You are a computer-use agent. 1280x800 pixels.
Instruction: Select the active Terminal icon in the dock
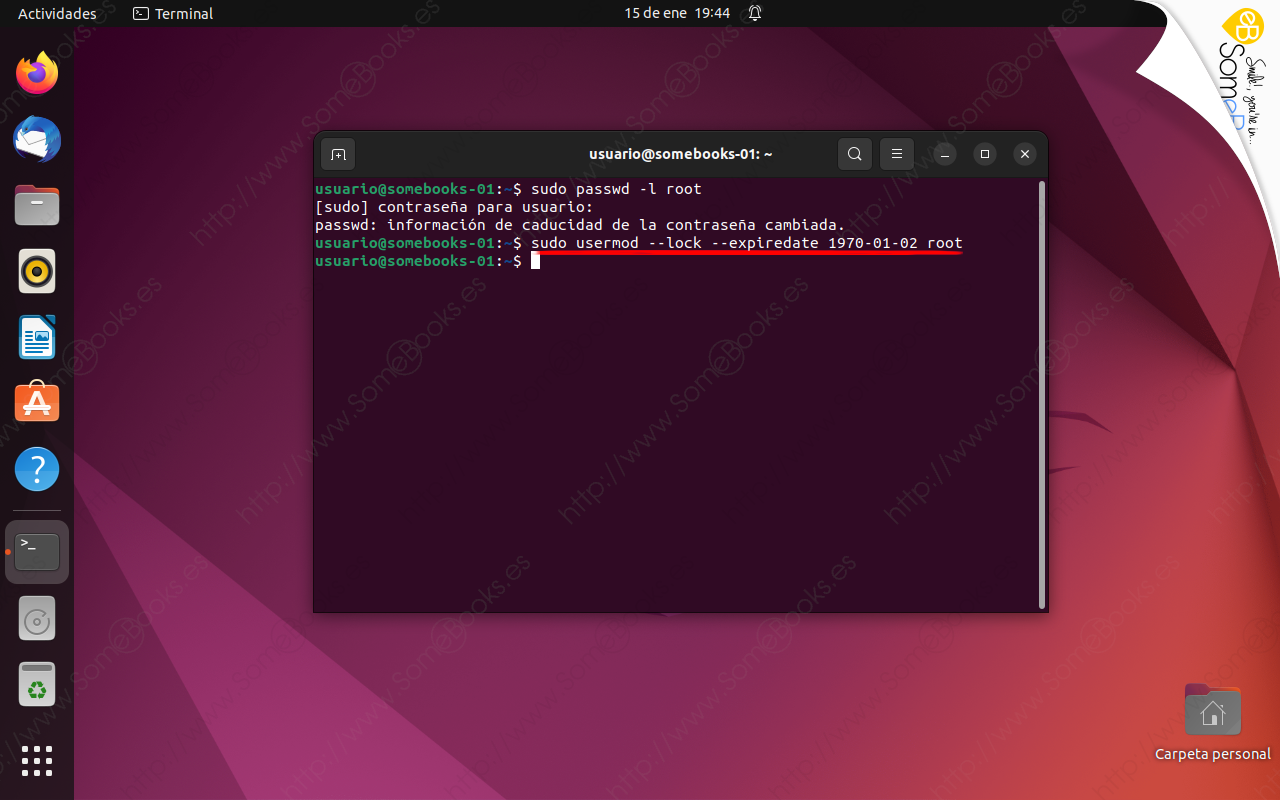point(36,551)
